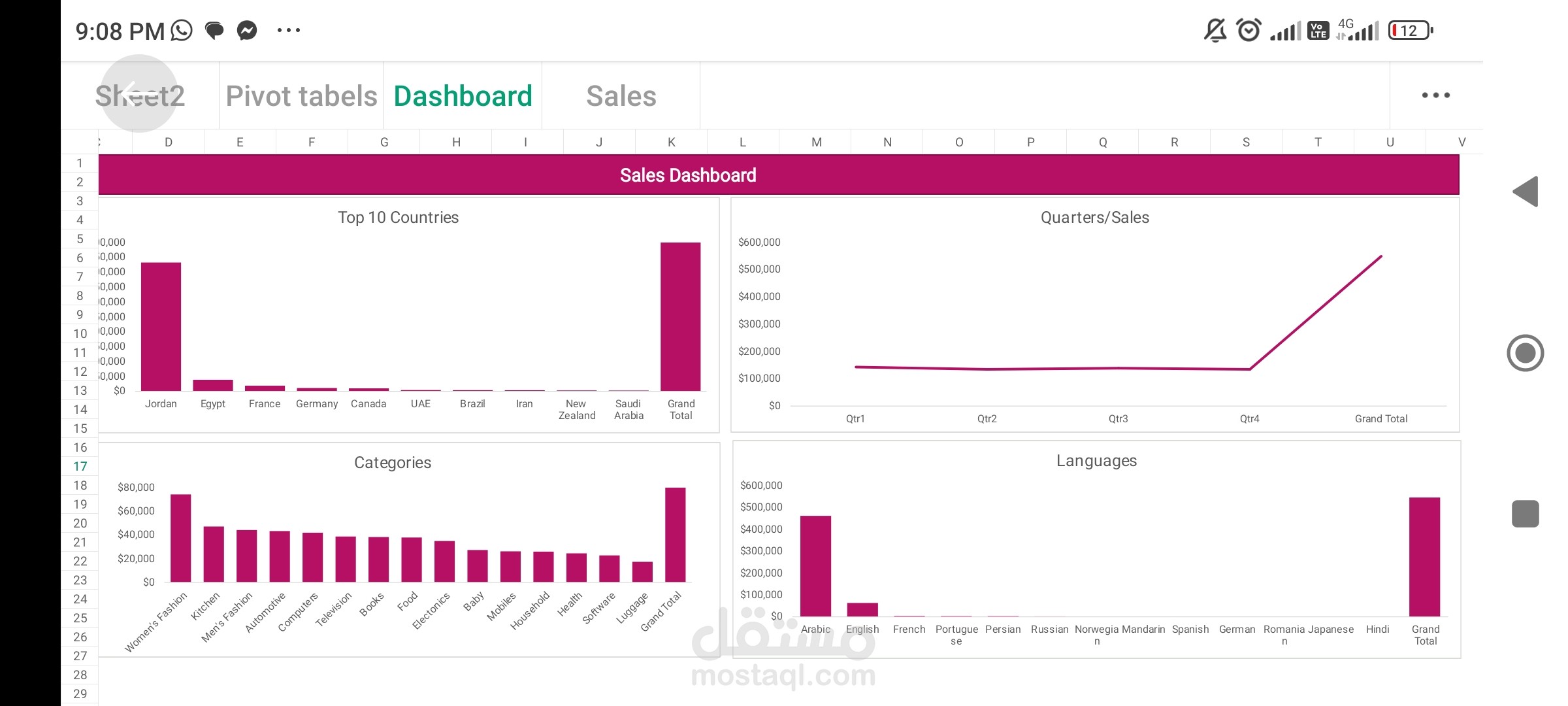Image resolution: width=1568 pixels, height=706 pixels.
Task: Tap the back arrow circle button
Action: tap(139, 93)
